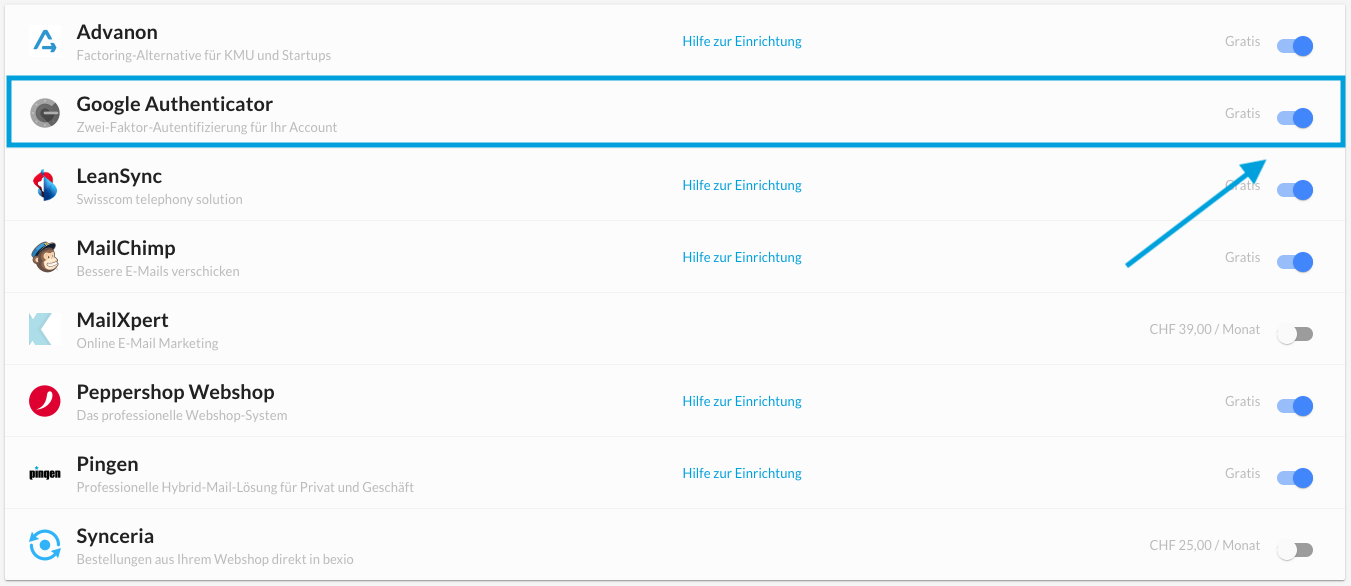This screenshot has width=1351, height=586.
Task: Click the Synceria sync icon
Action: tap(45, 545)
